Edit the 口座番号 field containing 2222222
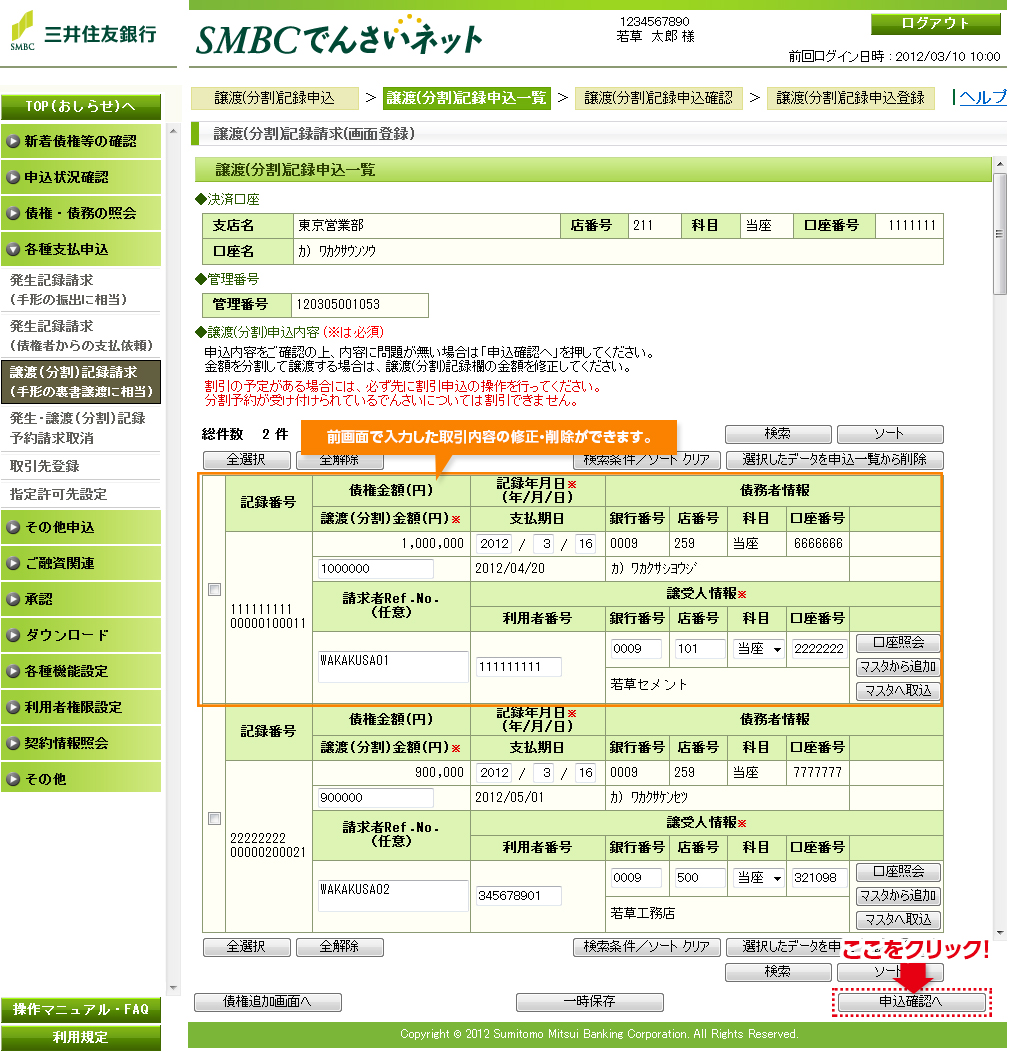This screenshot has height=1052, width=1012. (x=819, y=649)
